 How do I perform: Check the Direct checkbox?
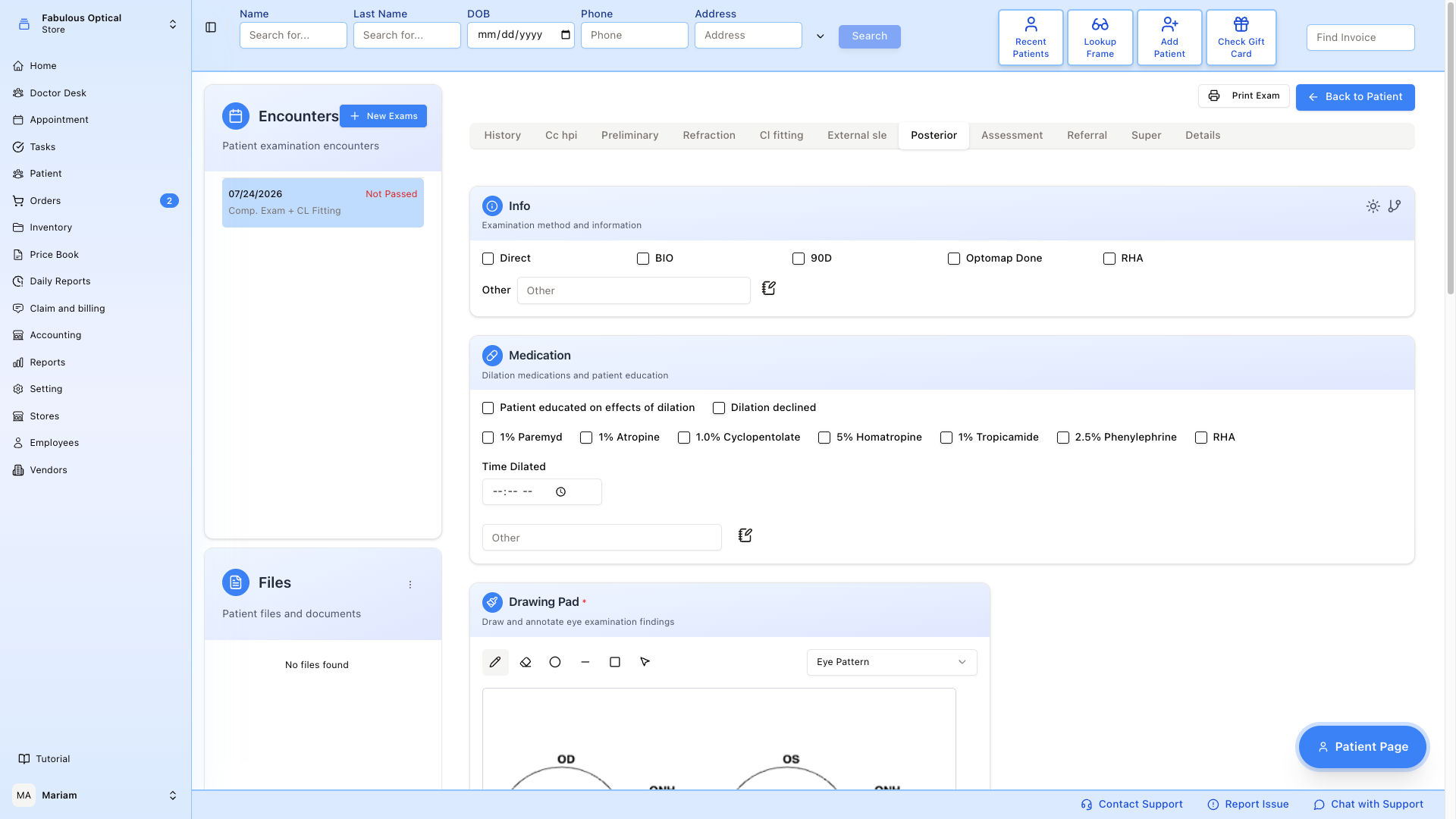pos(488,259)
